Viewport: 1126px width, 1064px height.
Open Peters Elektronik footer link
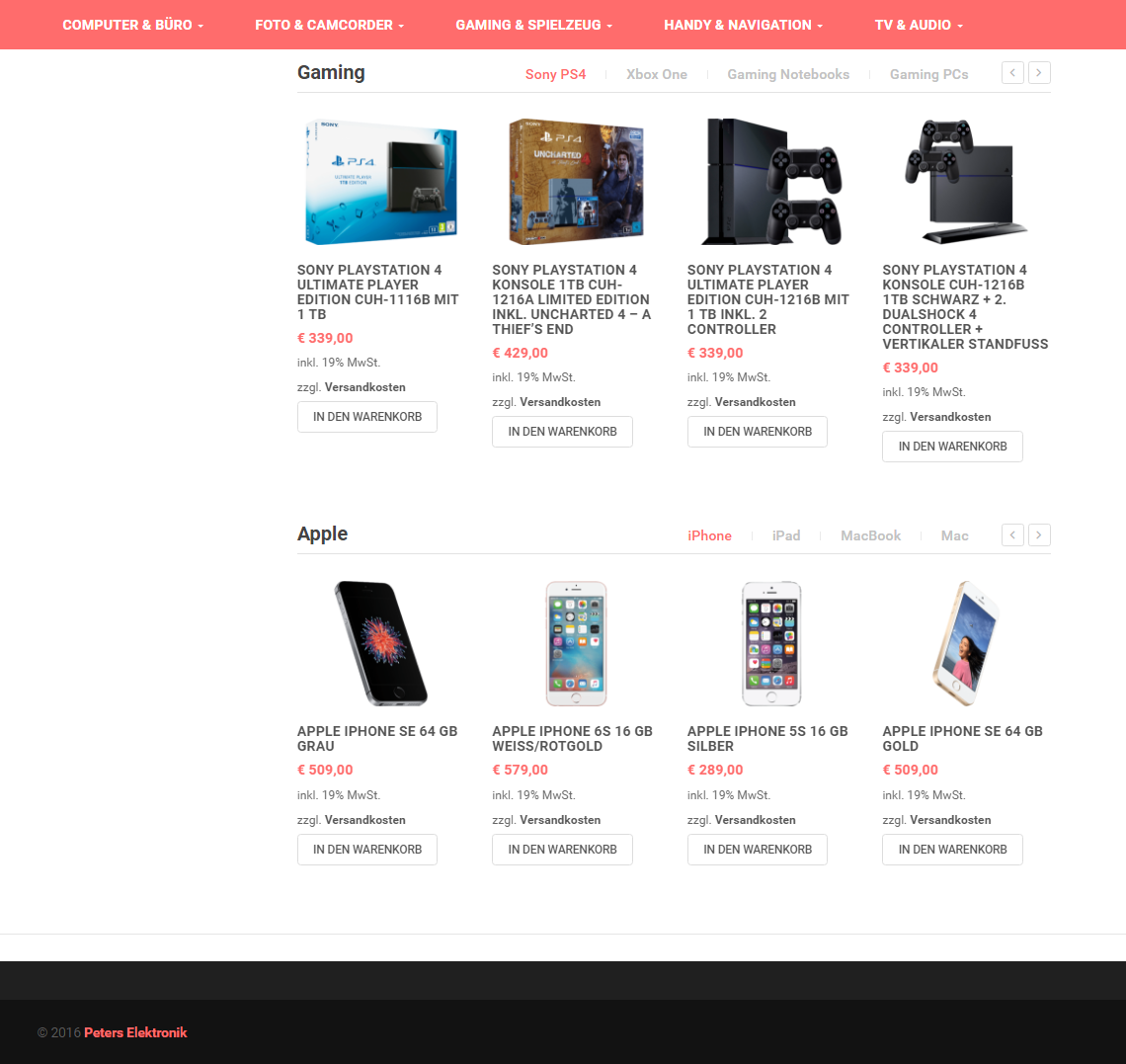click(135, 1032)
